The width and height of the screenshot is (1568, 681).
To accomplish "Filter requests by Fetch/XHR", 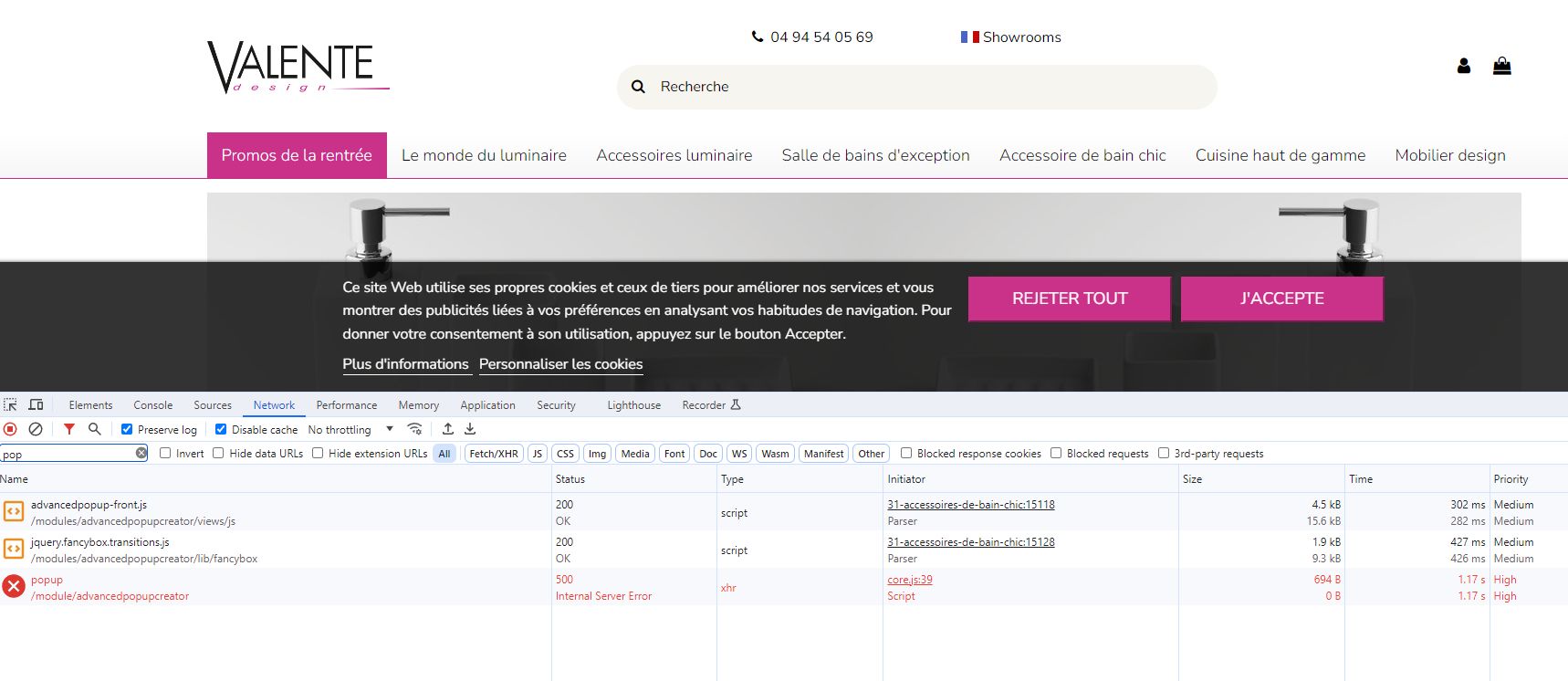I will coord(494,454).
